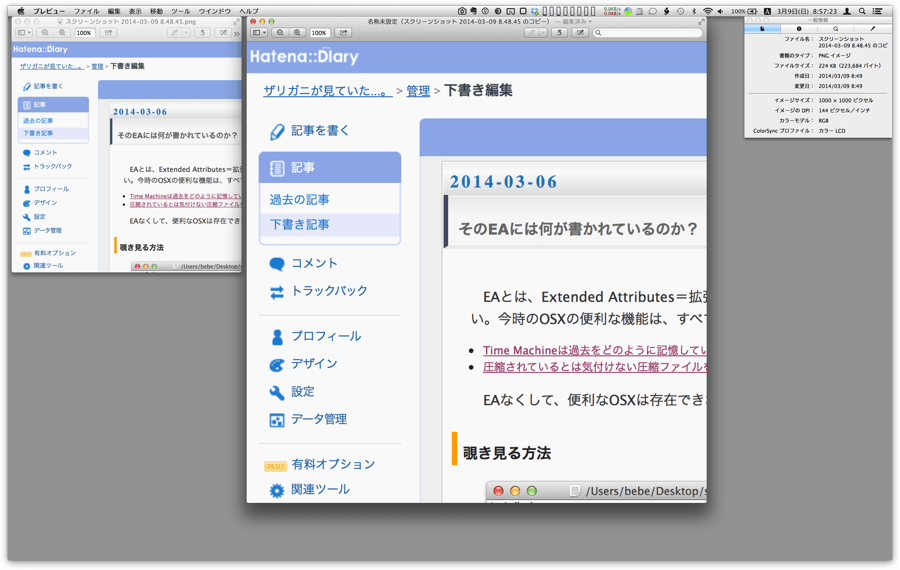Click 100% zoom field in back Preview window
The width and height of the screenshot is (900, 570).
(84, 33)
